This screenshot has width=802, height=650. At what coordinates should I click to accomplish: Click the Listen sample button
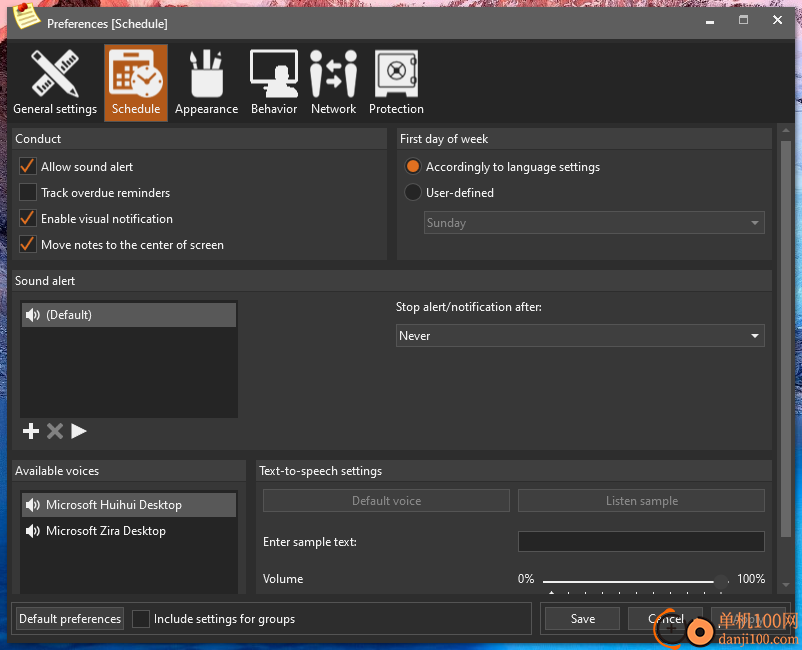(x=641, y=501)
